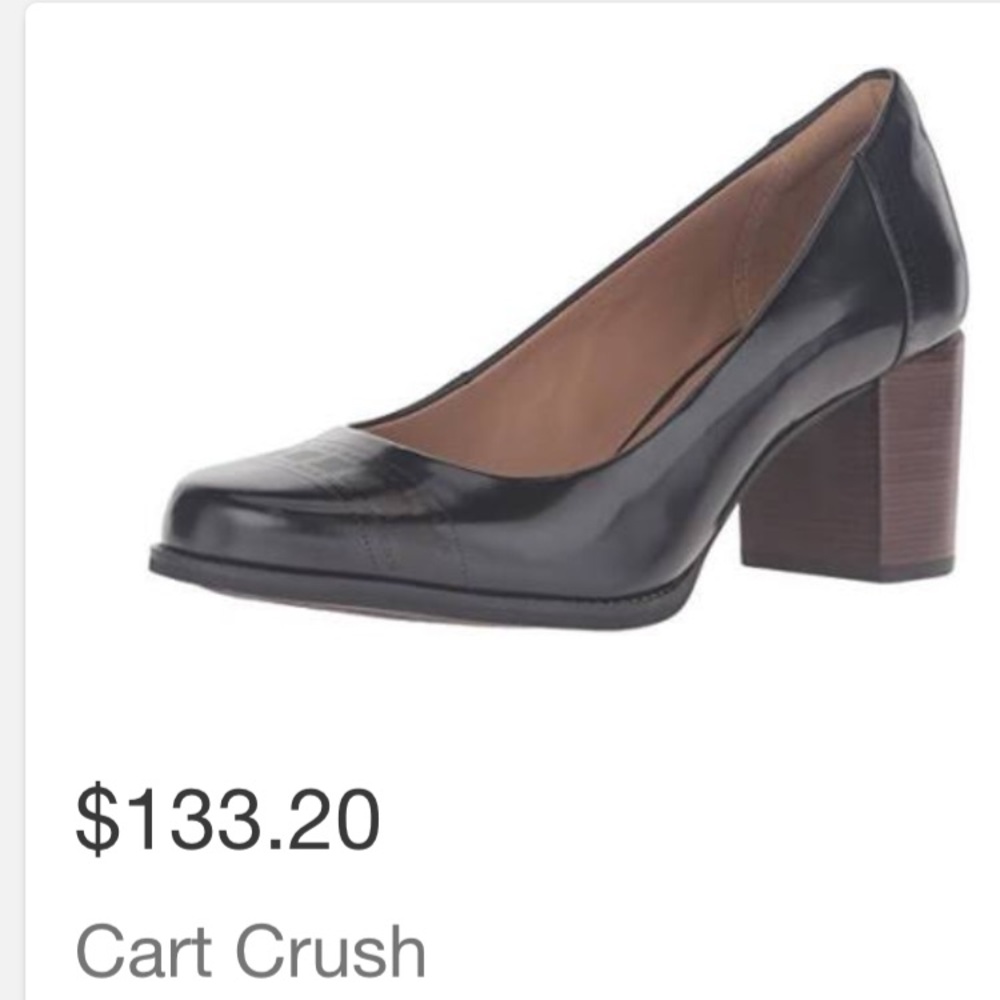Click the dollar sign in the price

coord(97,820)
